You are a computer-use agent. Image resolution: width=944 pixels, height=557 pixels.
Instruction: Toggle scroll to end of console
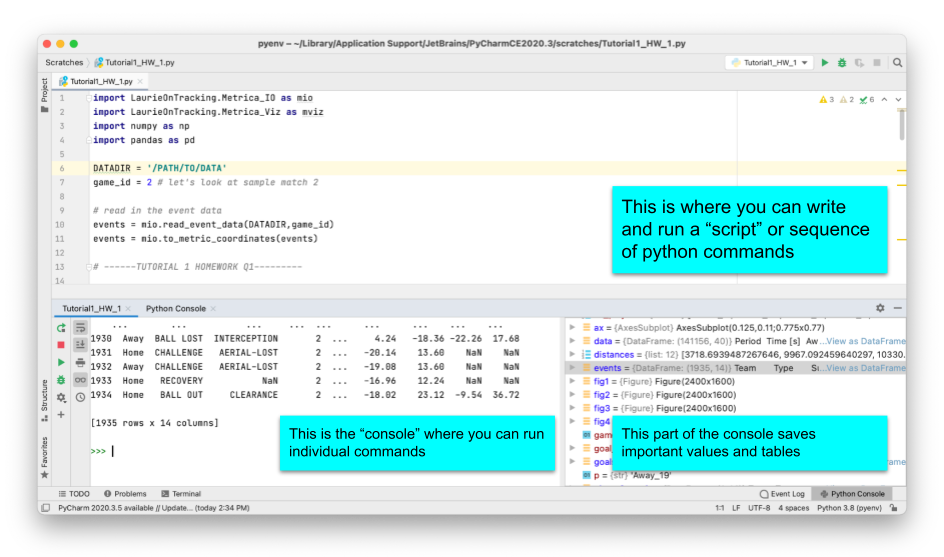coord(80,344)
